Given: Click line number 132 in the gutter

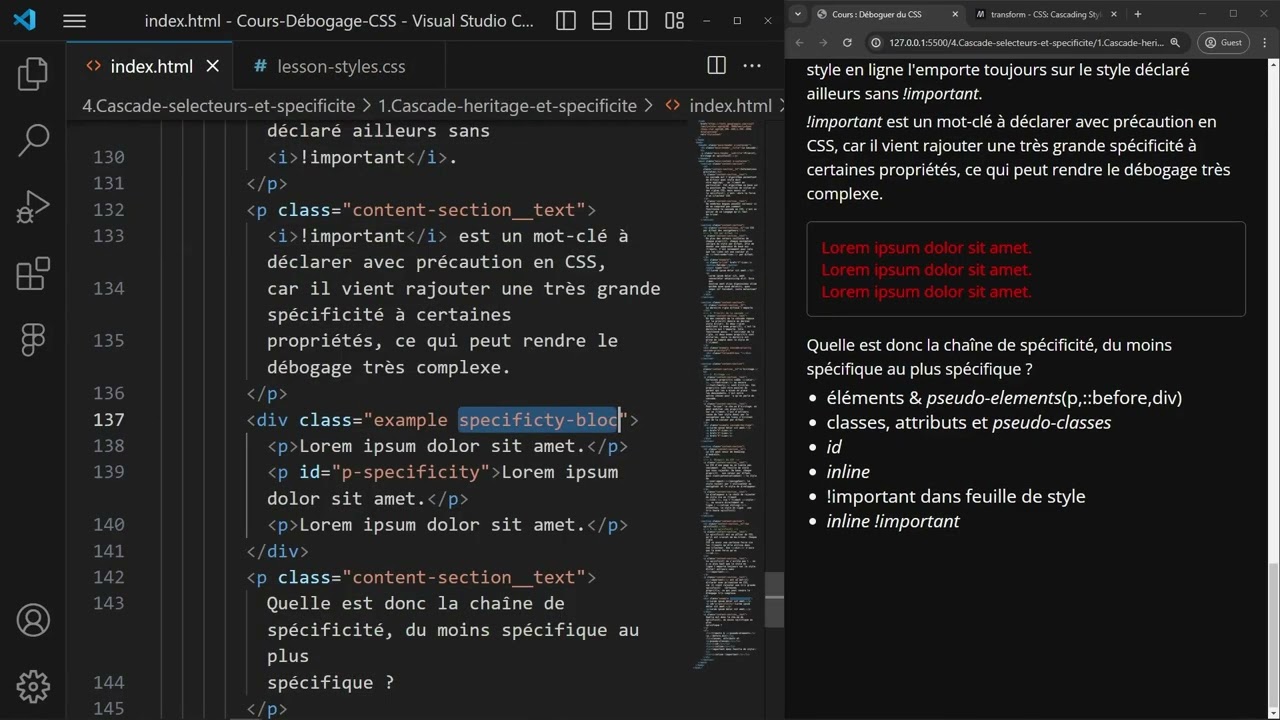Looking at the screenshot, I should click(108, 210).
